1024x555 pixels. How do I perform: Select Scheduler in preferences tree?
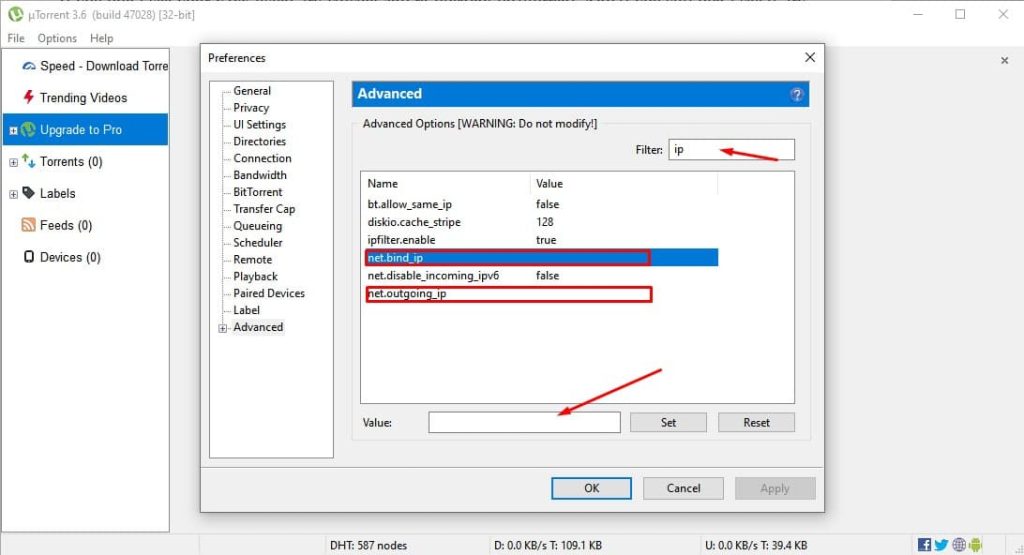click(x=257, y=242)
